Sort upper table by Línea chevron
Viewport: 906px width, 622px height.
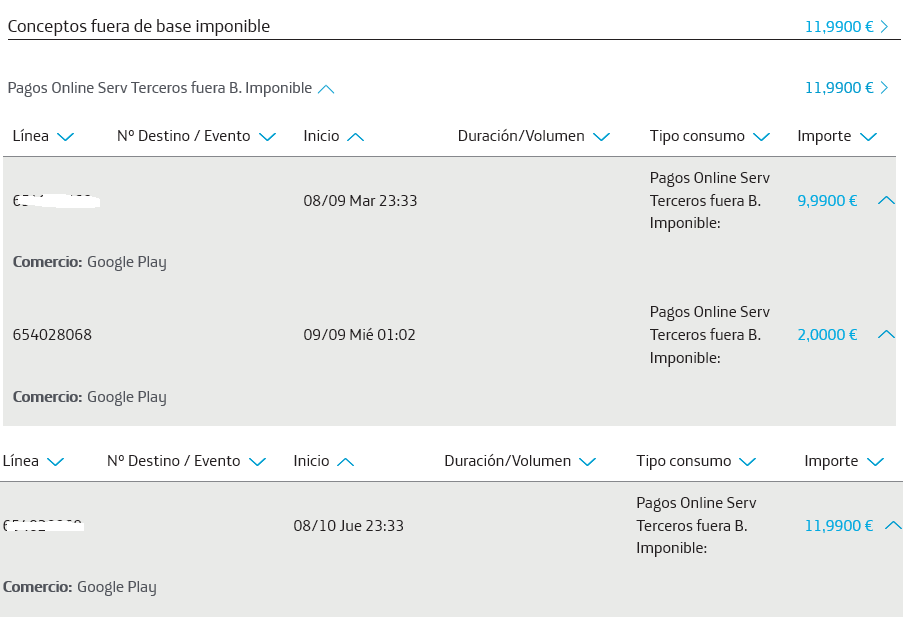point(66,137)
